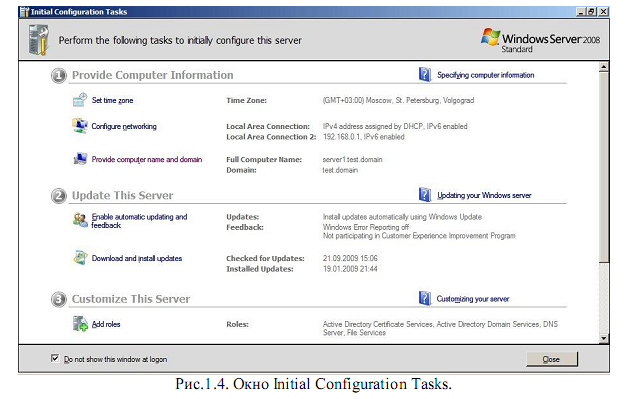Image resolution: width=628 pixels, height=399 pixels.
Task: Click the Add roles server icon
Action: tap(80, 324)
